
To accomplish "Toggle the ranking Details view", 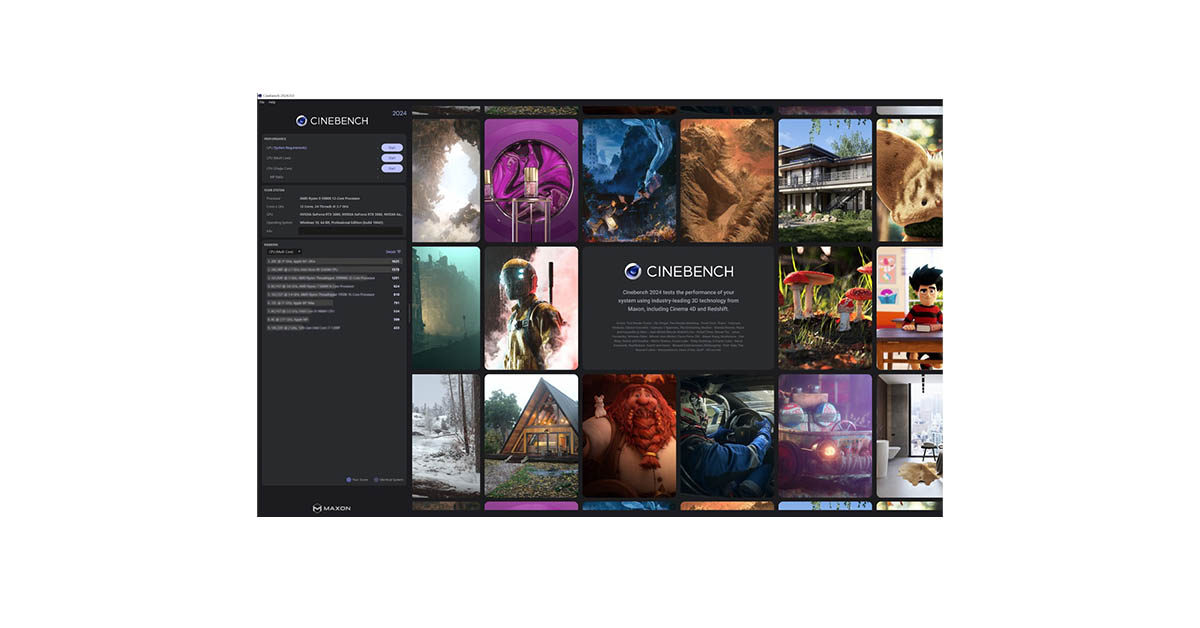I will [x=393, y=252].
